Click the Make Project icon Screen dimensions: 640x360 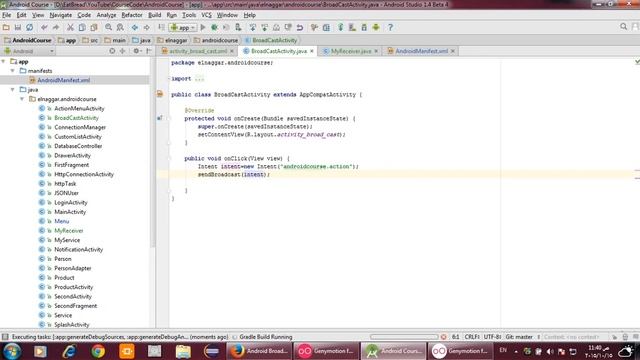(x=161, y=27)
